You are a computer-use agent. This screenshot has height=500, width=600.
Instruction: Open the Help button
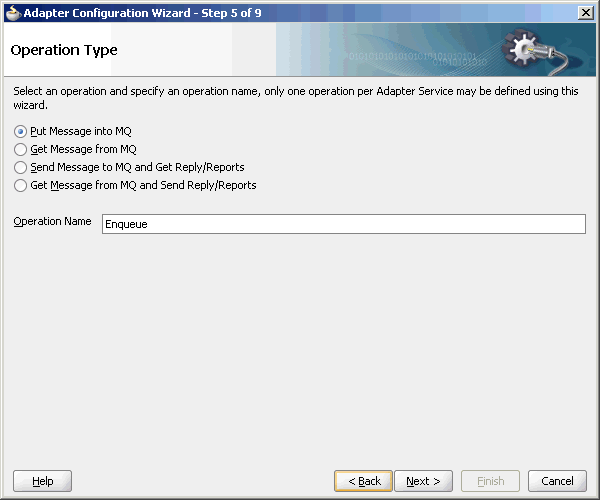click(42, 481)
